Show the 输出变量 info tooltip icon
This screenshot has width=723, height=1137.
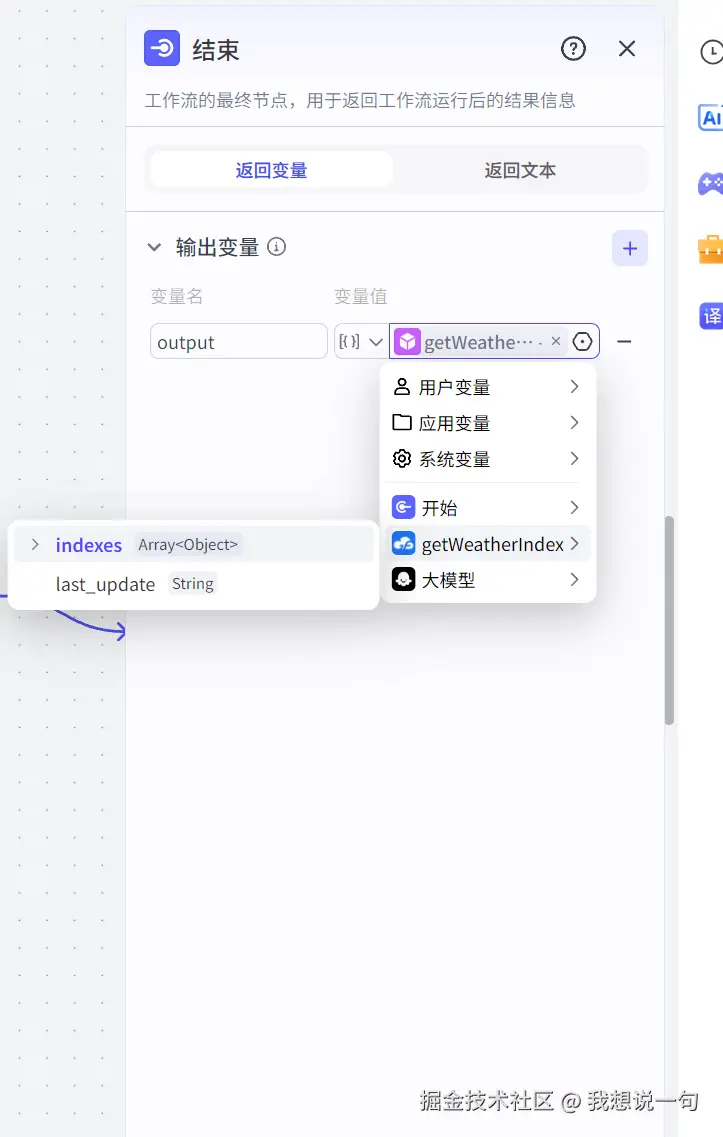pos(276,247)
